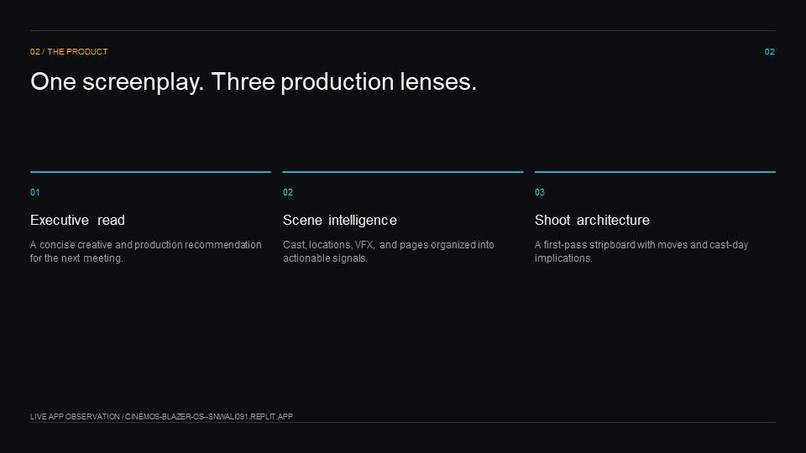This screenshot has width=806, height=453.
Task: Click the description beginning 'Cast, locations, VFX'
Action: pos(389,251)
